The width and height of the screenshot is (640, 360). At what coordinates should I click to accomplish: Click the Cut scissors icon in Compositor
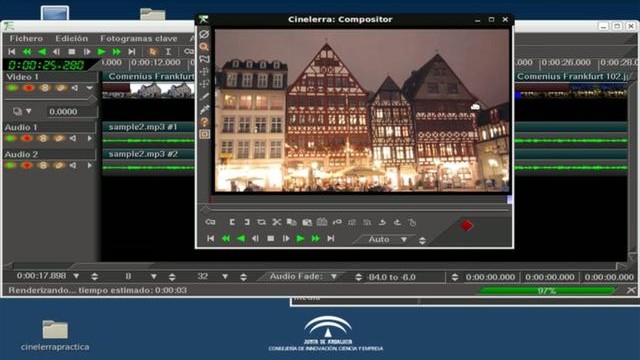pyautogui.click(x=277, y=222)
